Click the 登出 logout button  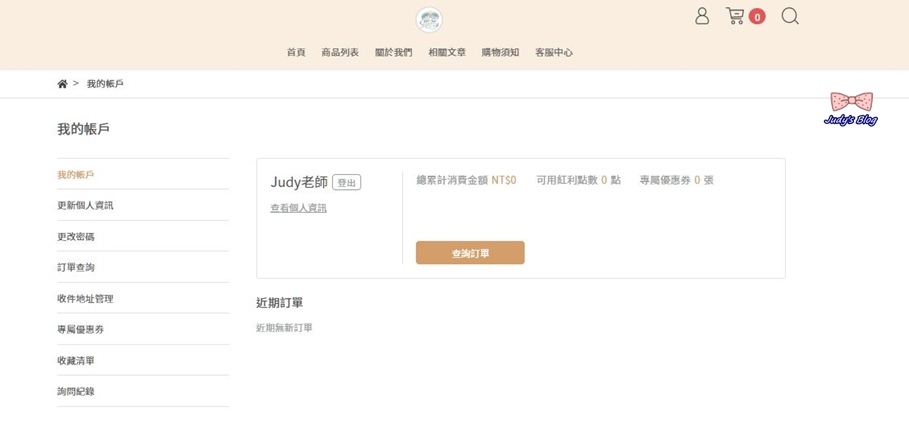347,183
